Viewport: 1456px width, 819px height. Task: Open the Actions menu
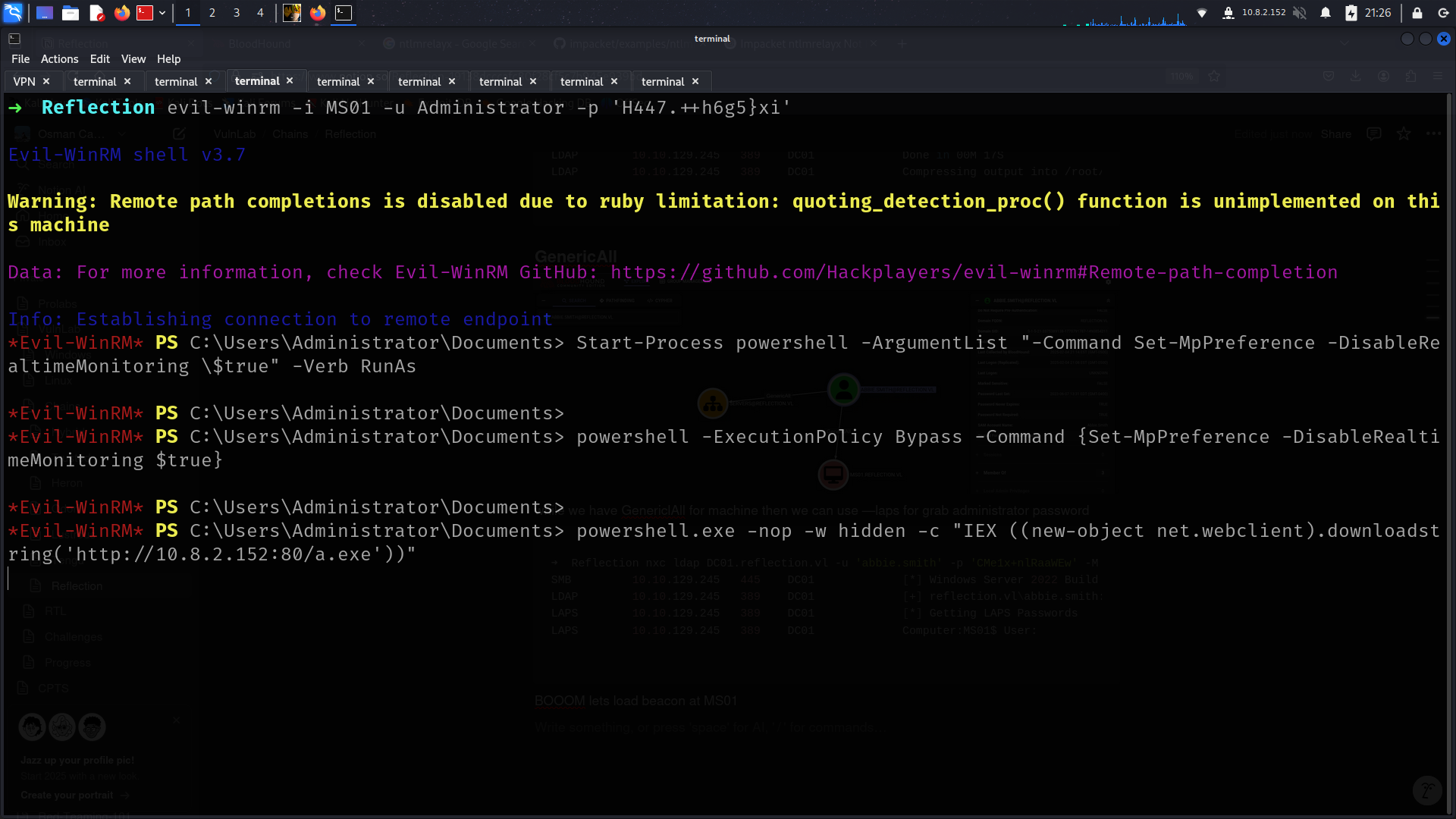click(60, 59)
